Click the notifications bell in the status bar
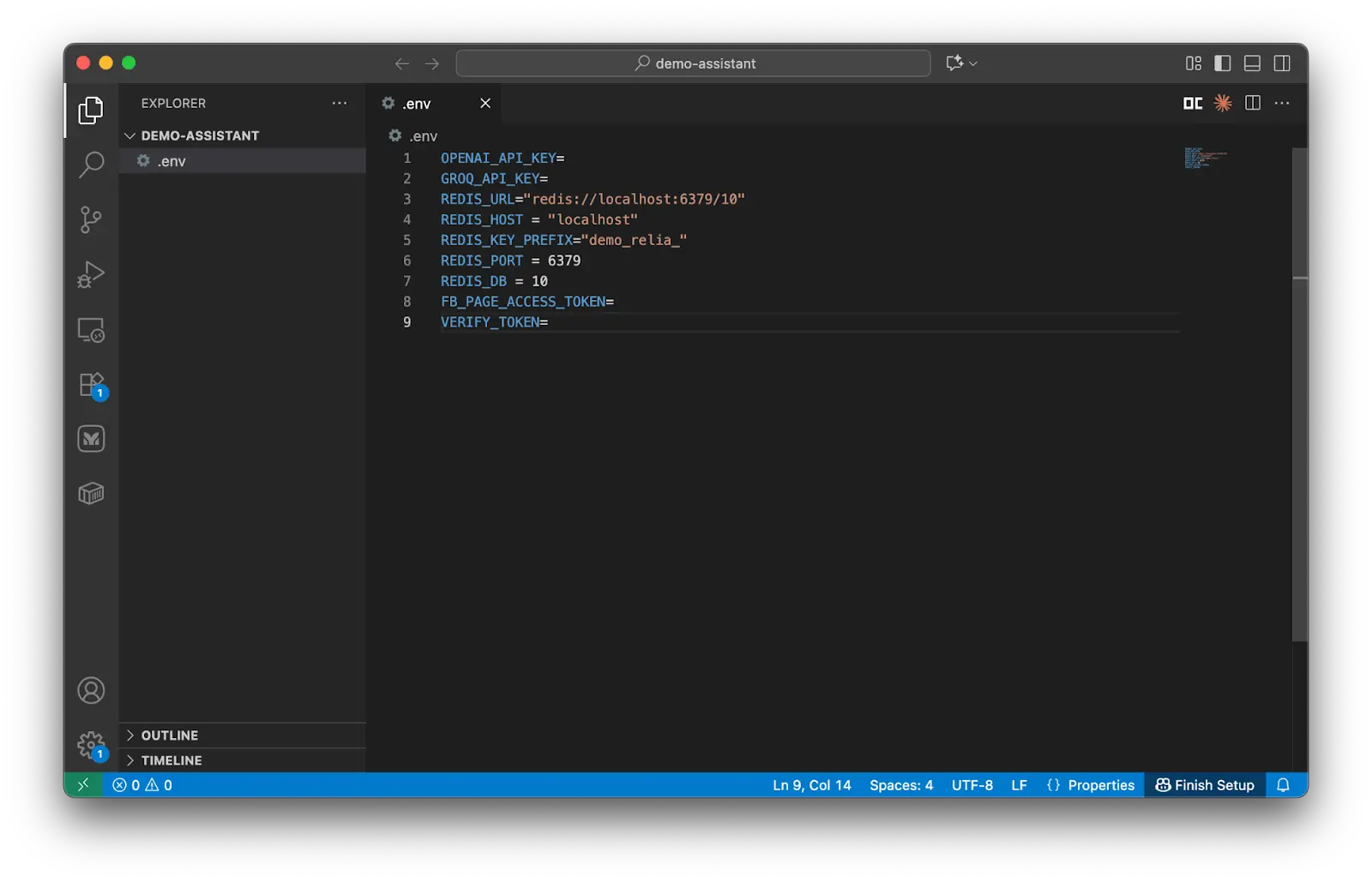 coord(1282,784)
